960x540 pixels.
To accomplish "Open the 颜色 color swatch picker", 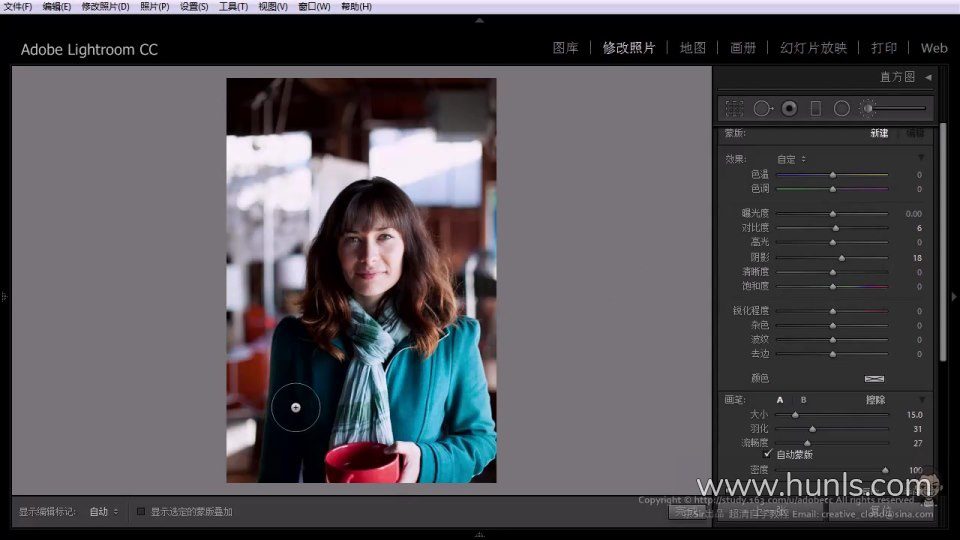I will (874, 378).
